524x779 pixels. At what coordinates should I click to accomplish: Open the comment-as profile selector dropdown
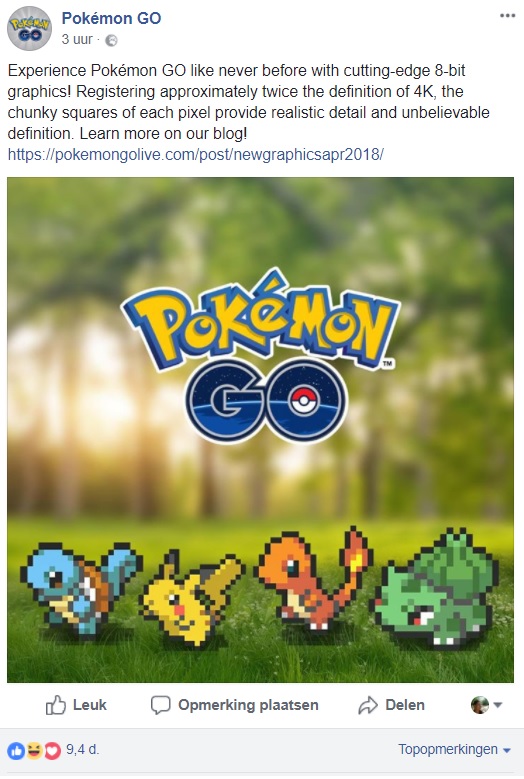tap(487, 704)
